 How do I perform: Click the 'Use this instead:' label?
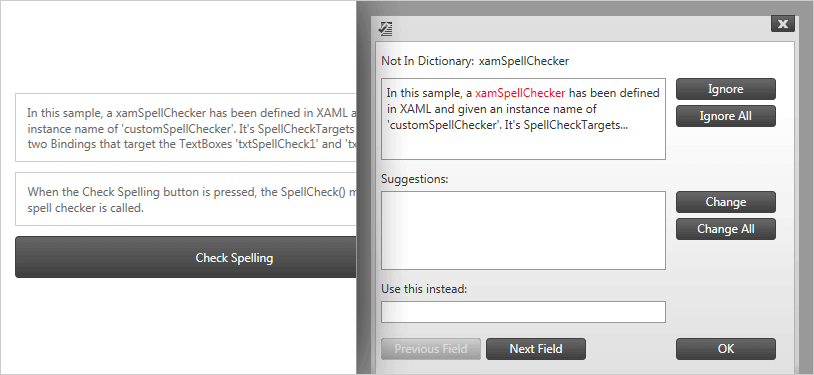tap(424, 289)
